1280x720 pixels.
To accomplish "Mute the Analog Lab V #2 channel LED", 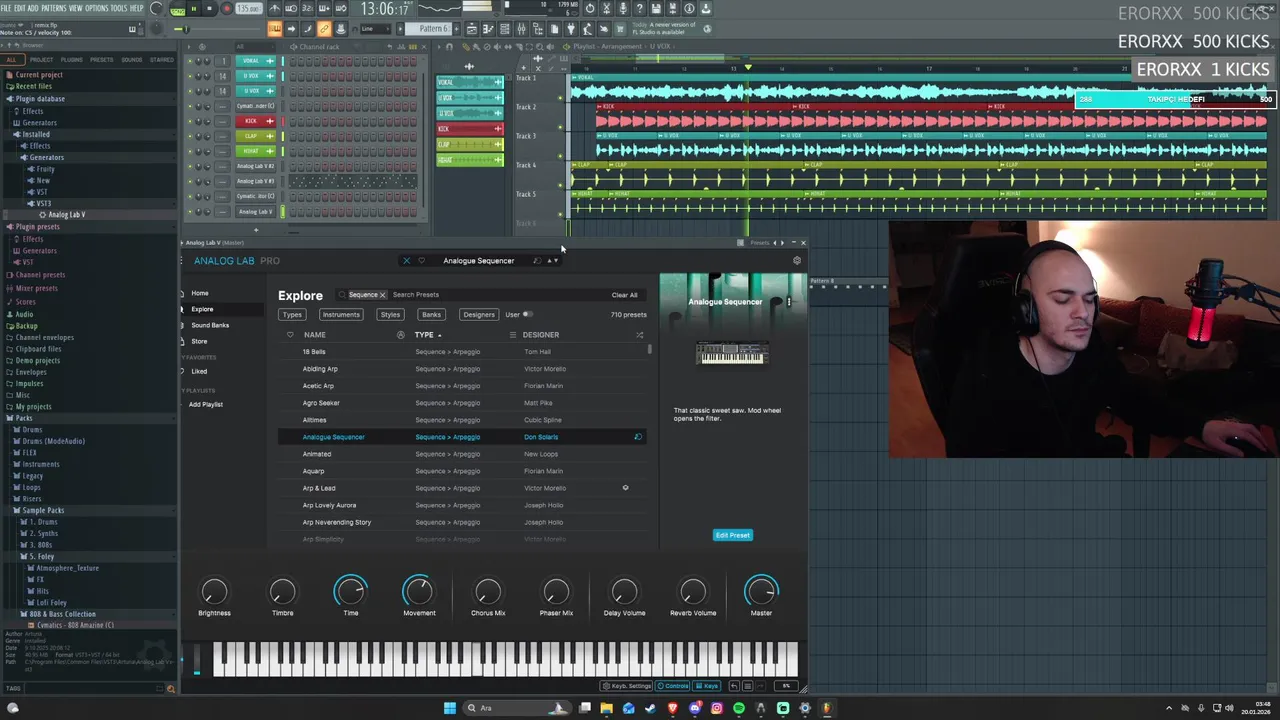I will 190,166.
